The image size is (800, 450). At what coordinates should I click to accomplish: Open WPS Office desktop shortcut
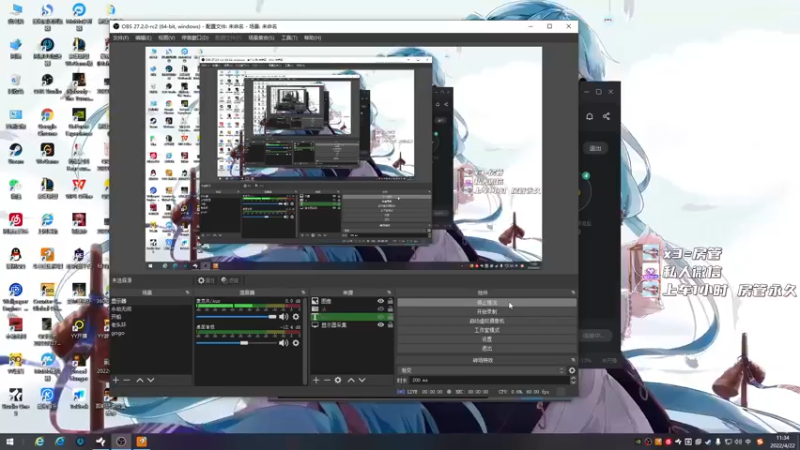(x=79, y=188)
